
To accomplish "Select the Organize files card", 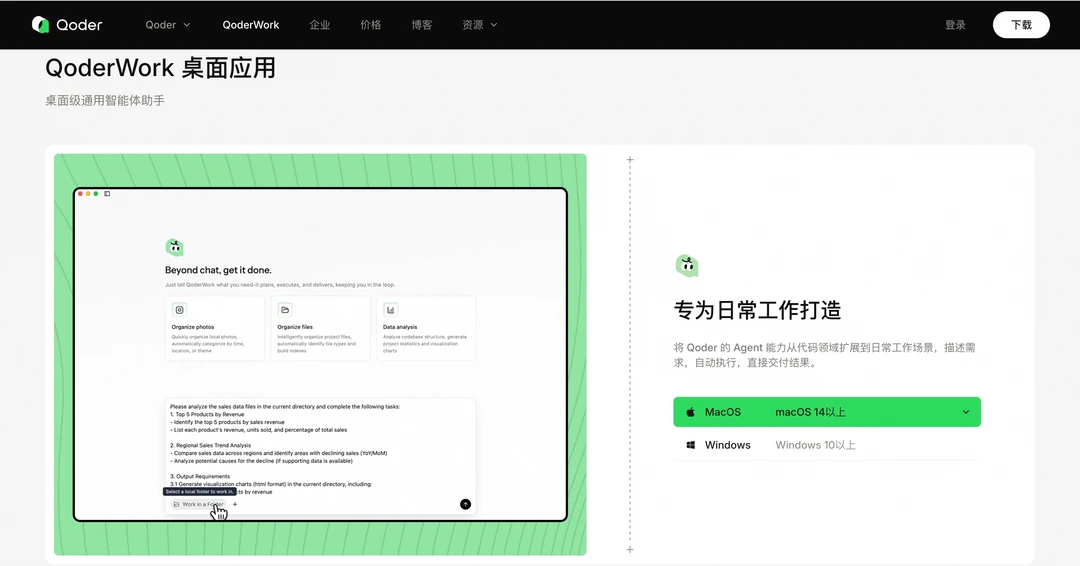I will [320, 328].
